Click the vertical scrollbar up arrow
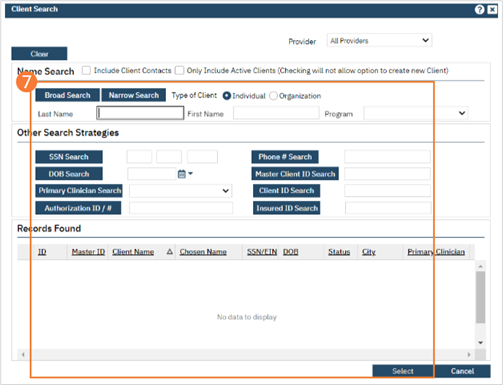The width and height of the screenshot is (503, 385). pyautogui.click(x=480, y=266)
